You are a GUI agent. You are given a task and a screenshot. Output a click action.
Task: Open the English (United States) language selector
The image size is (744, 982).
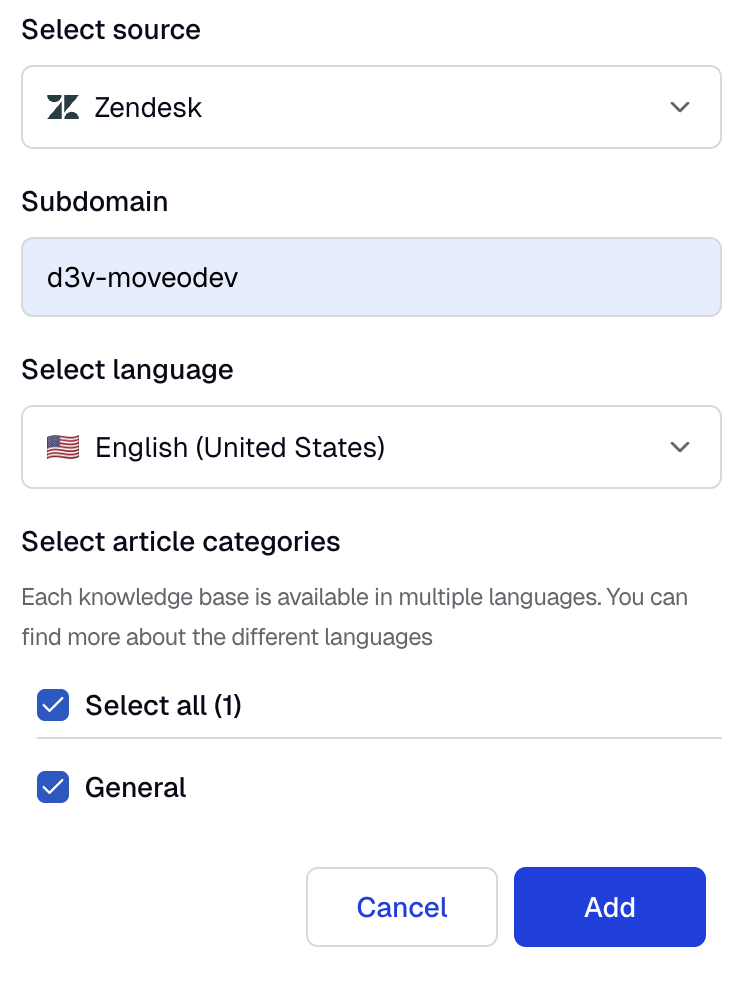click(371, 447)
